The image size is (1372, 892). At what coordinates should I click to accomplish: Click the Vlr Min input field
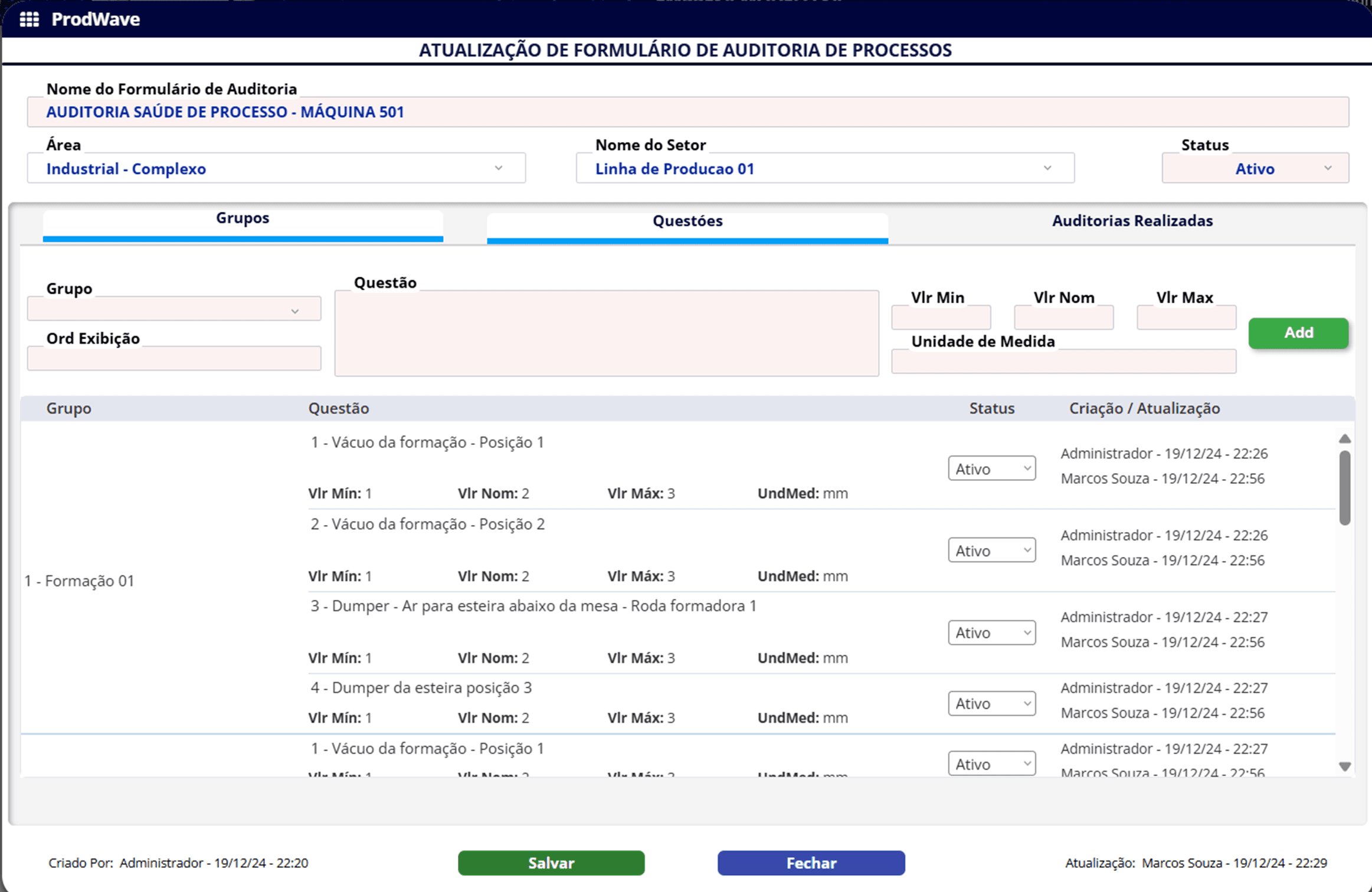pos(941,317)
